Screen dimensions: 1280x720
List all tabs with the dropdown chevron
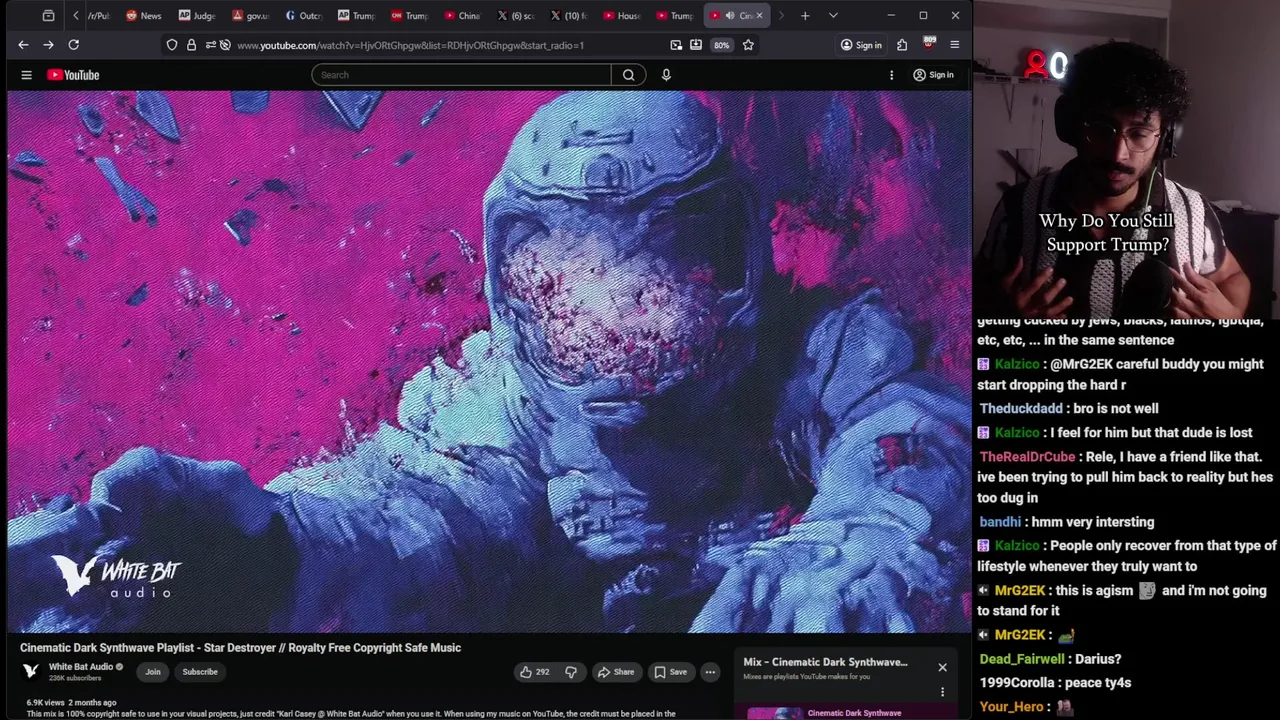(x=833, y=16)
